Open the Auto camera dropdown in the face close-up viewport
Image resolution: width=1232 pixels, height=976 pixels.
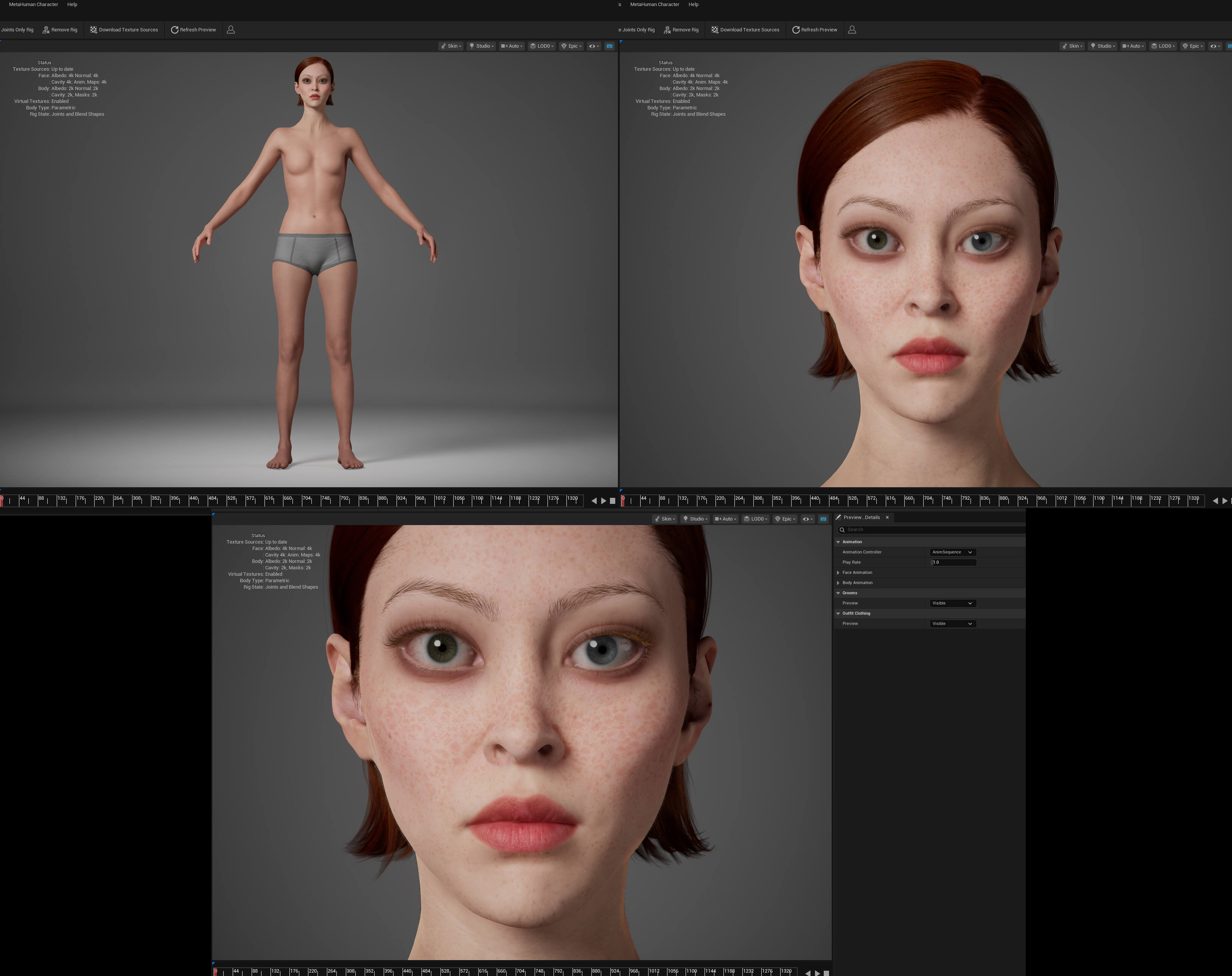click(726, 519)
